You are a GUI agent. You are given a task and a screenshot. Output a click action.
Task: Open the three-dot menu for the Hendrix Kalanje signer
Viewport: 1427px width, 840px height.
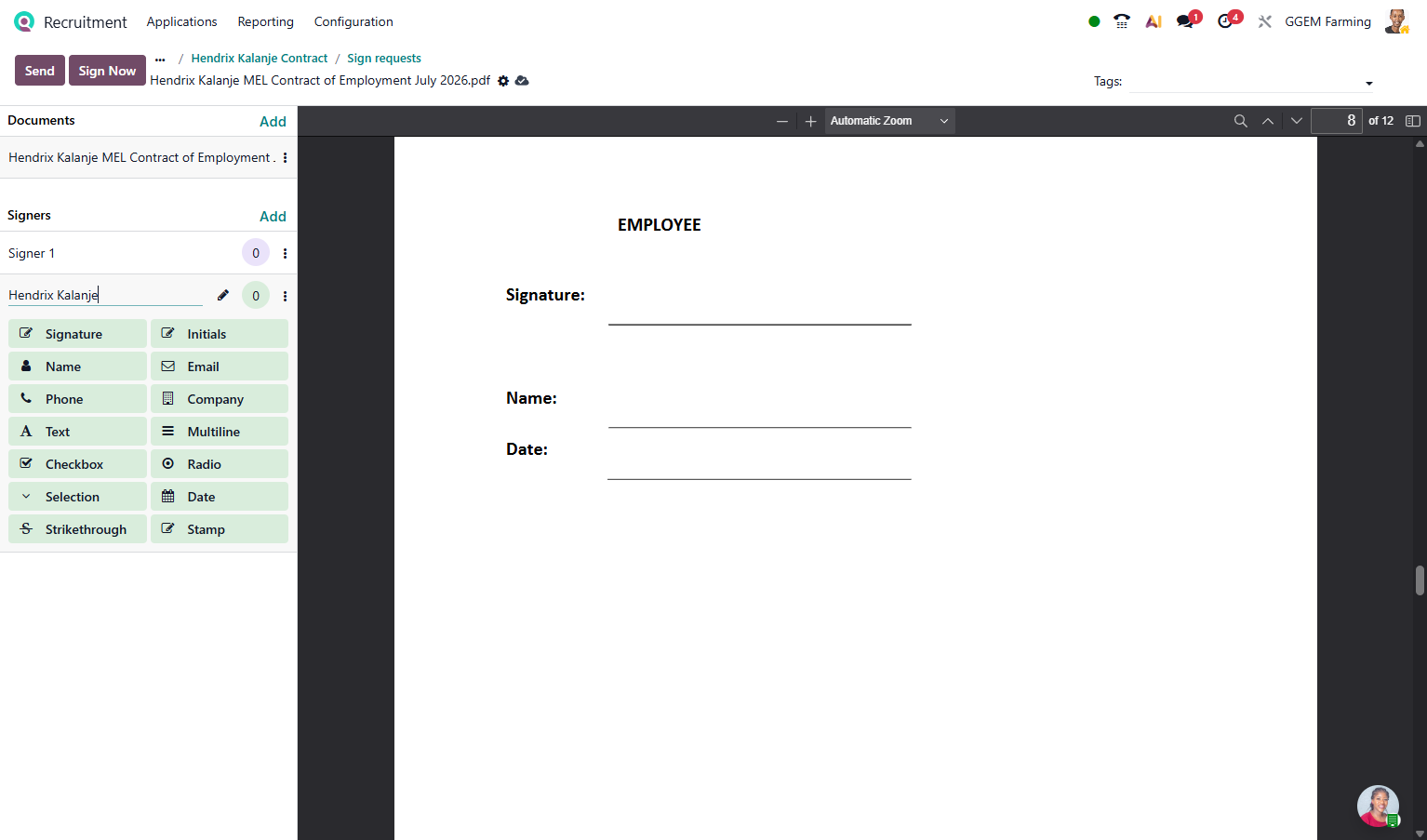pos(285,296)
